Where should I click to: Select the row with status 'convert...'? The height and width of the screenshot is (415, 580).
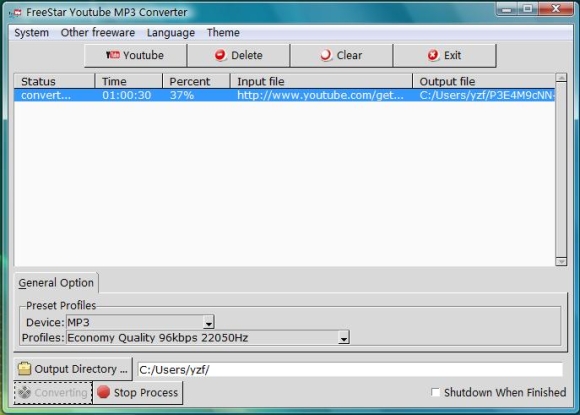coord(284,95)
